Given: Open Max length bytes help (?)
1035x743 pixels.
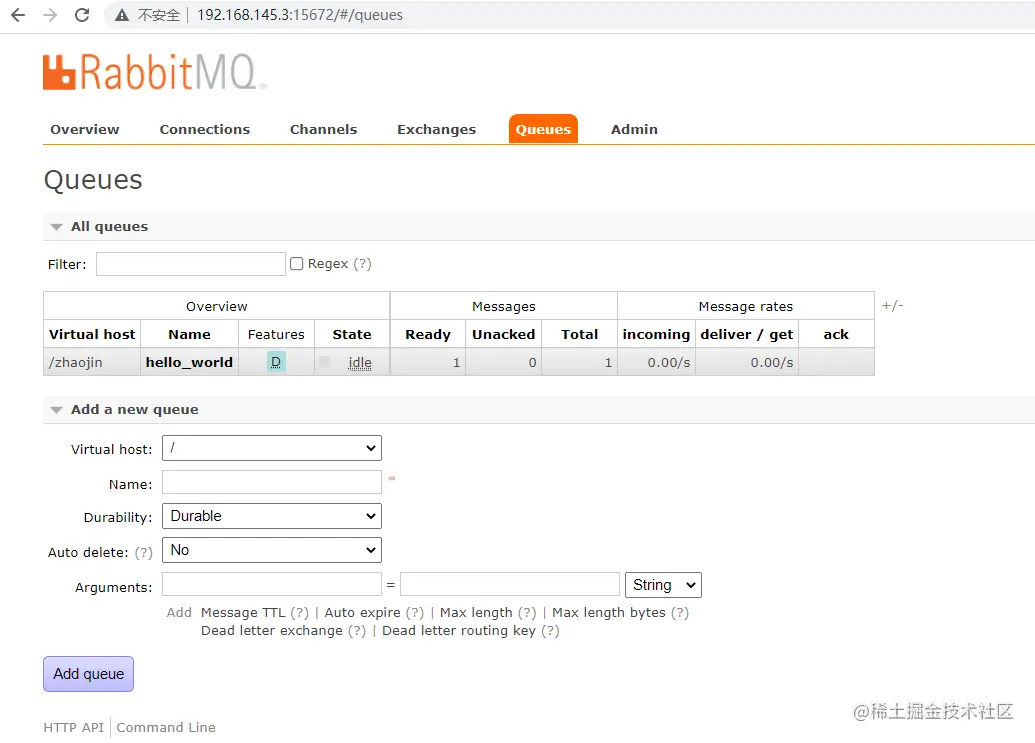Looking at the screenshot, I should click(x=680, y=612).
